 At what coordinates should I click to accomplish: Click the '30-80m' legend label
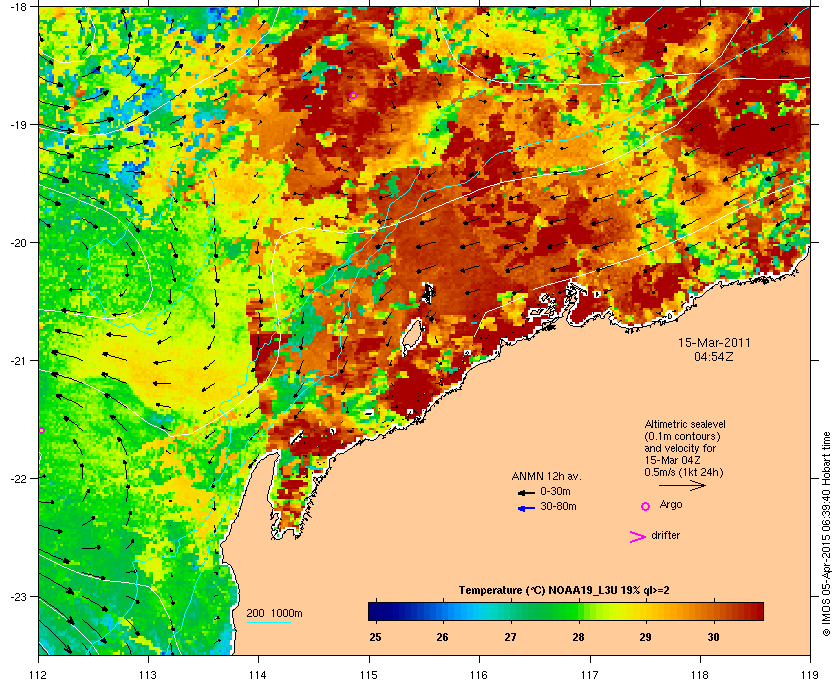tap(558, 506)
